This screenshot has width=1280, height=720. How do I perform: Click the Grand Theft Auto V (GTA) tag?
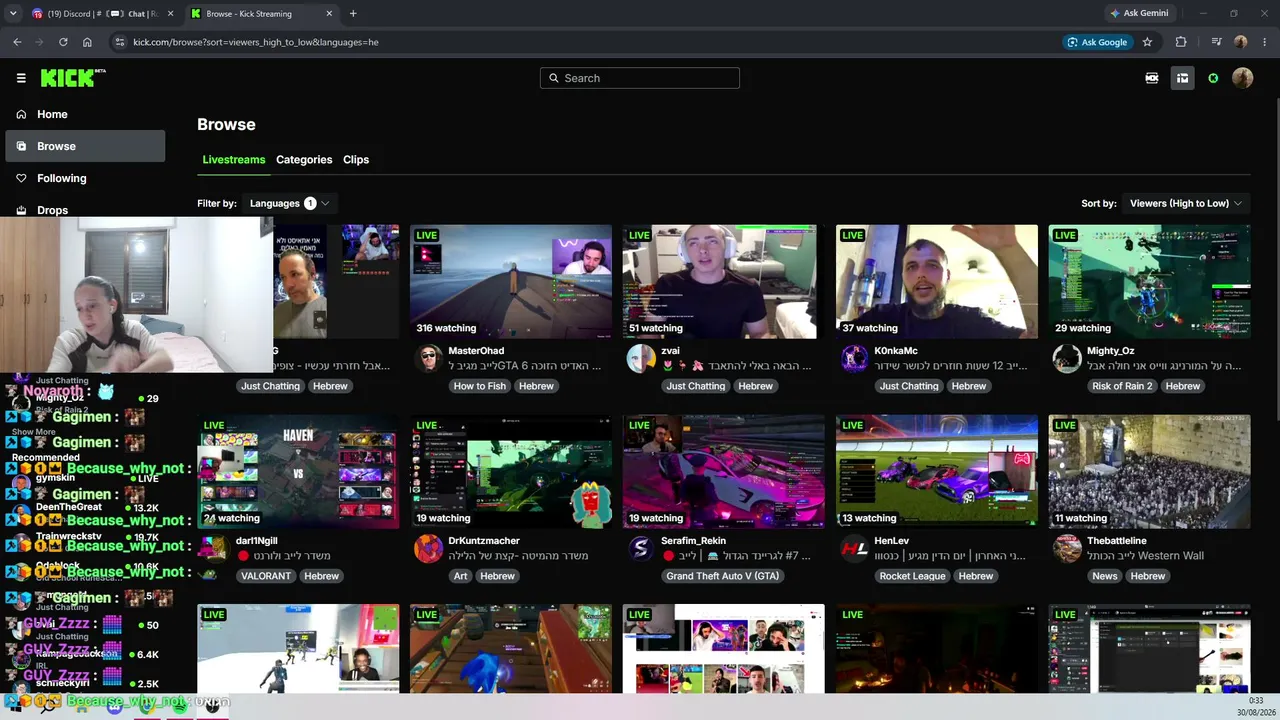click(x=723, y=576)
